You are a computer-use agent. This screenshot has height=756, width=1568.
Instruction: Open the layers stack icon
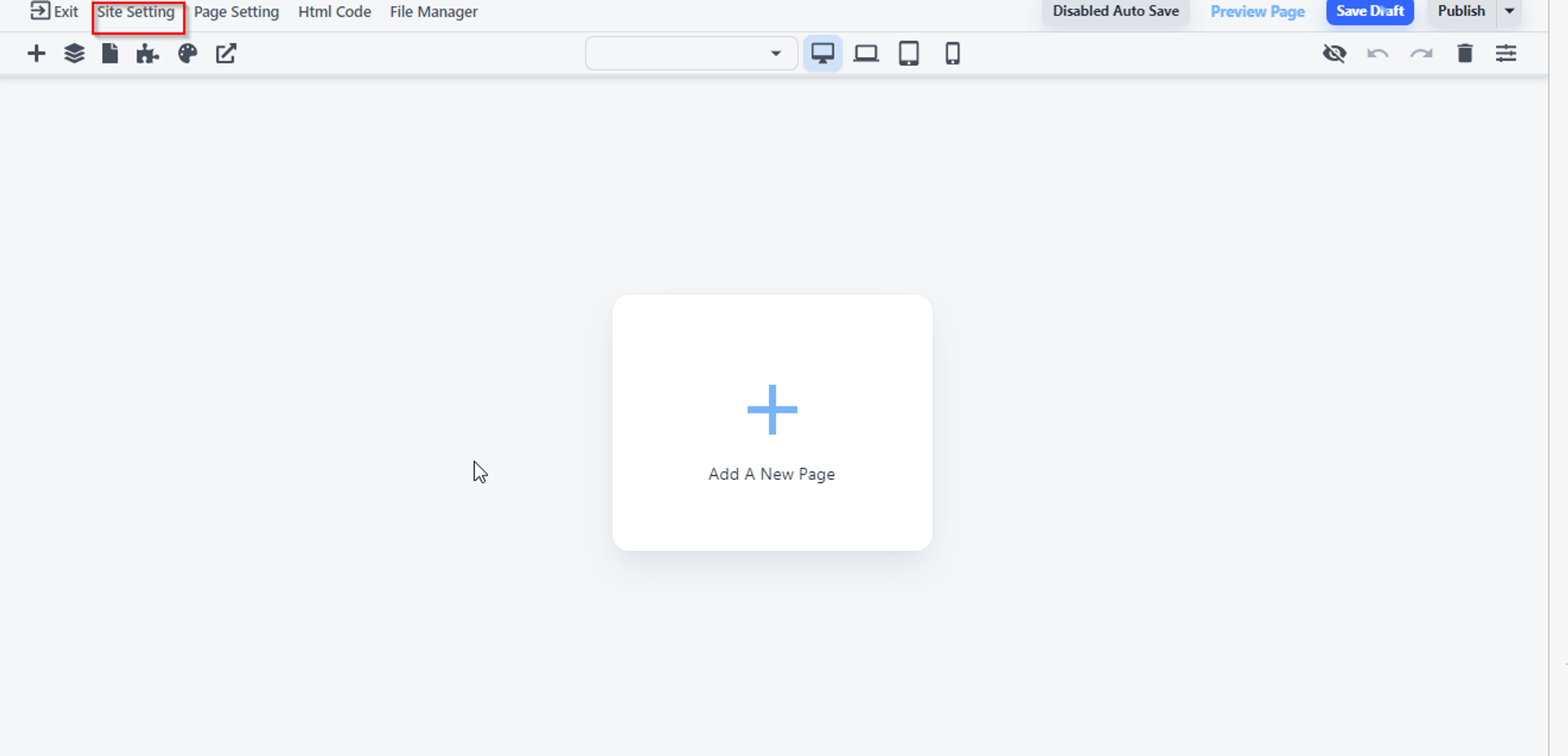pyautogui.click(x=74, y=53)
